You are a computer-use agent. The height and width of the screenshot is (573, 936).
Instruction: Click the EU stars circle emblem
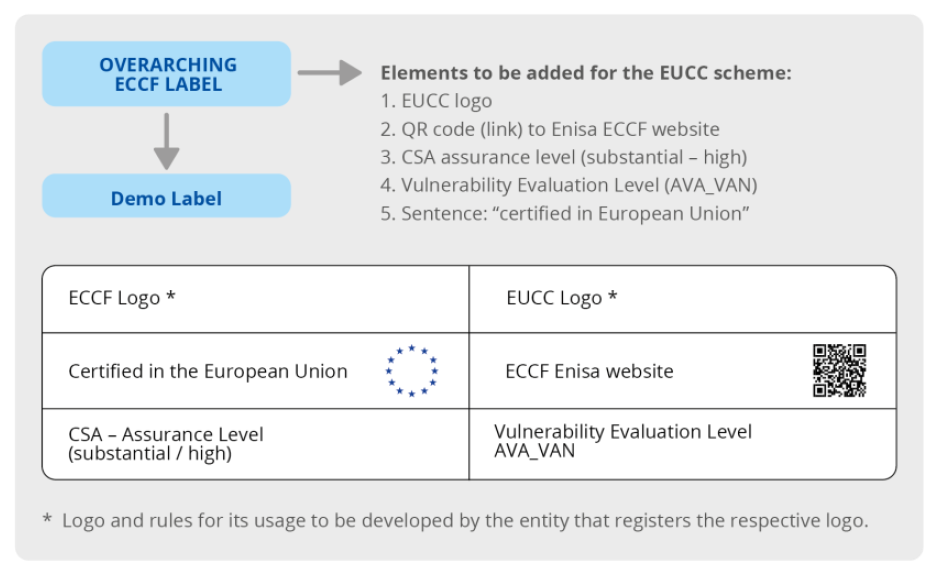(412, 371)
